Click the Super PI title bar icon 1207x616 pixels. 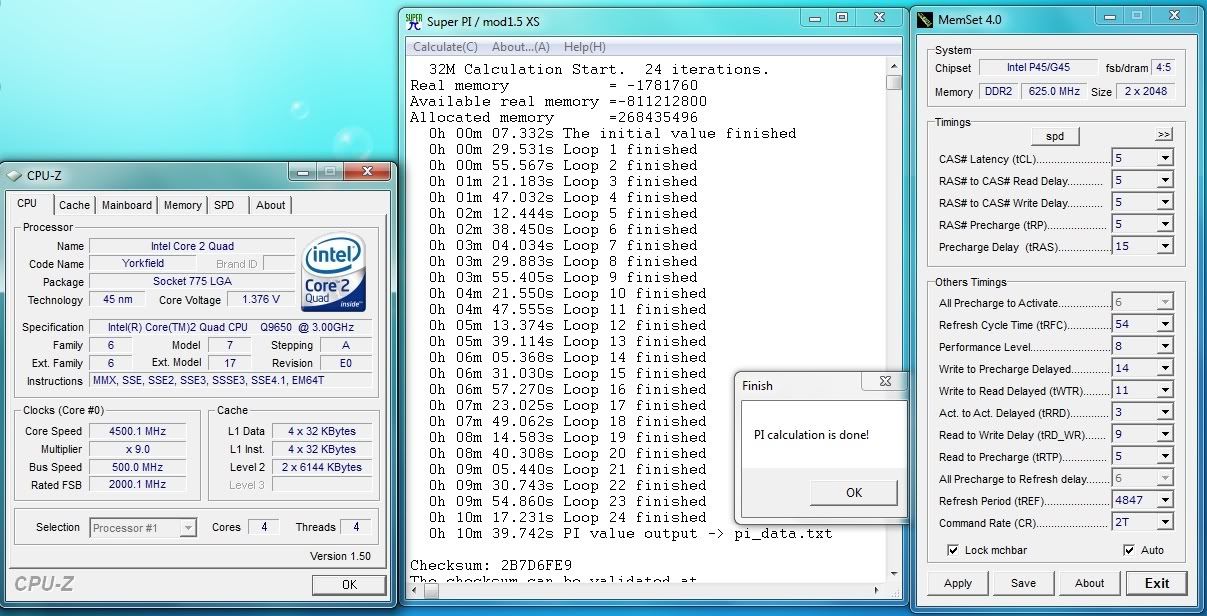click(414, 21)
